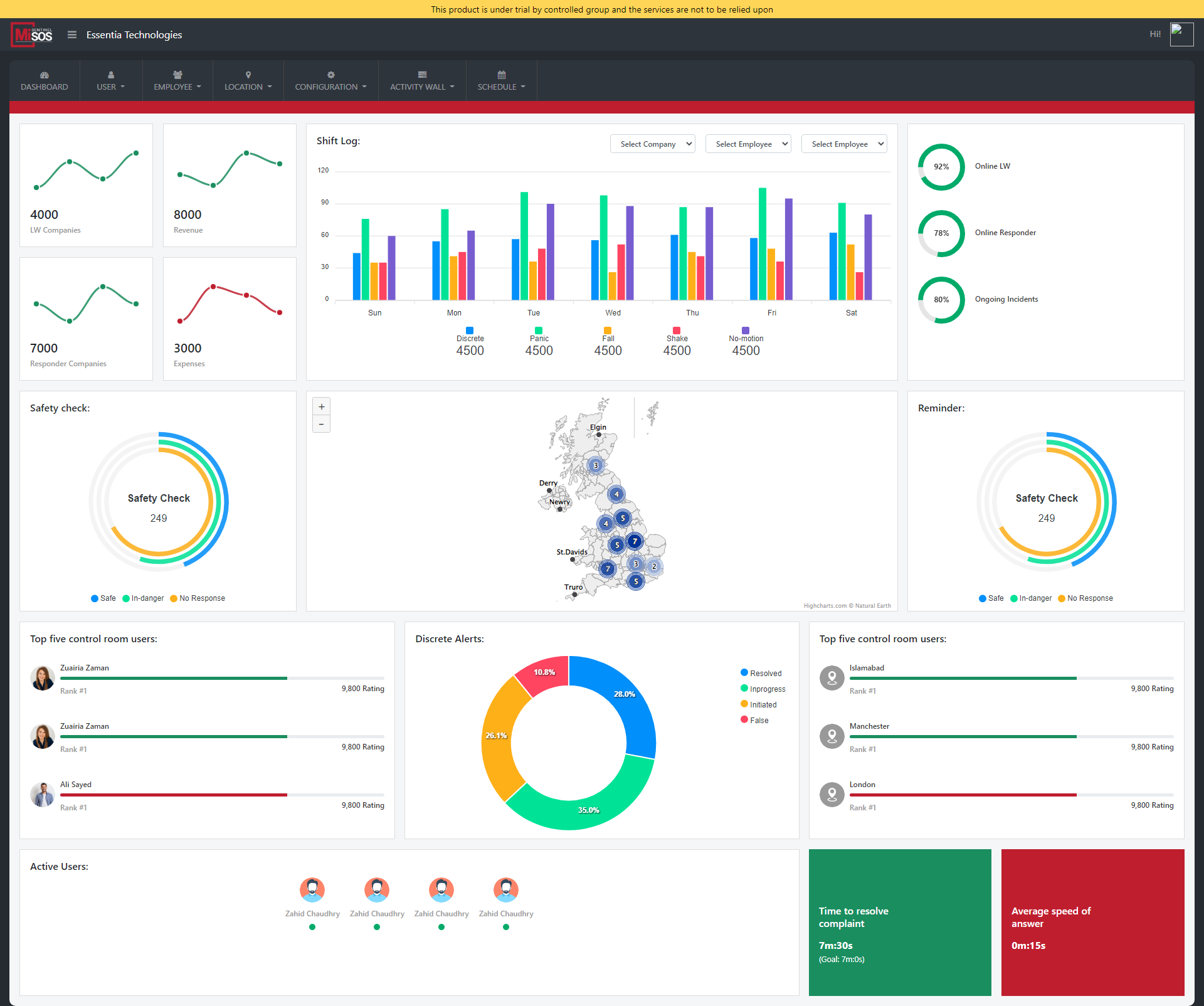
Task: Click the first Zahid Chaudhry avatar
Action: pyautogui.click(x=312, y=889)
